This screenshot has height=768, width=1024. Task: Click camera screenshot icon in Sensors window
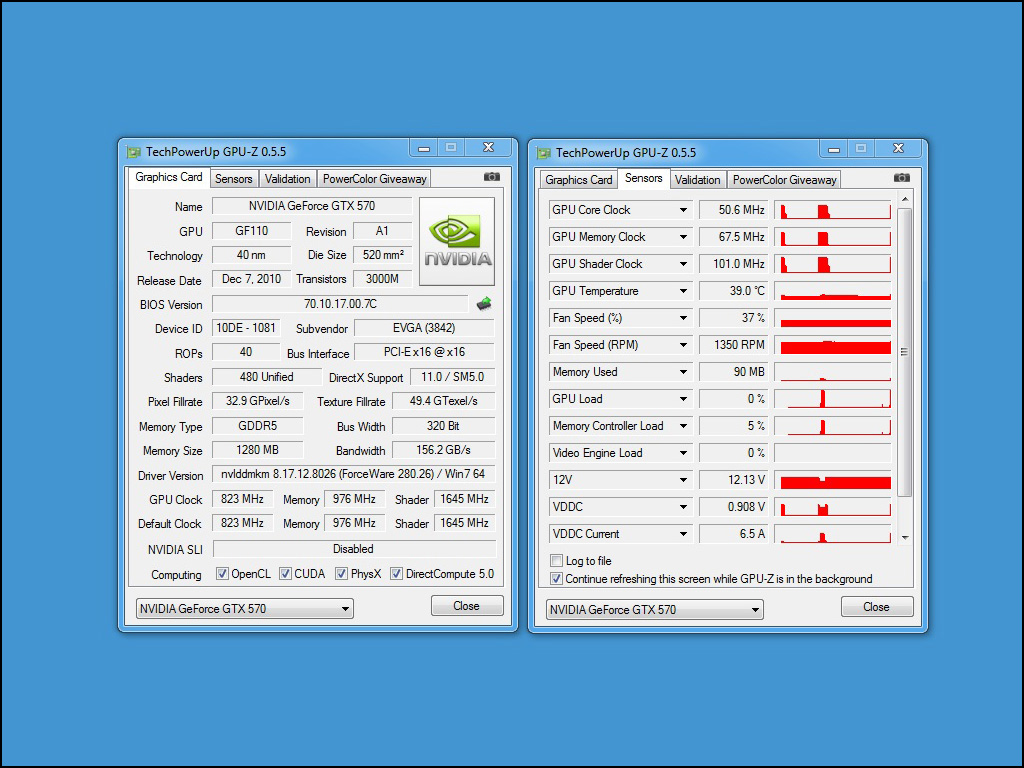902,178
